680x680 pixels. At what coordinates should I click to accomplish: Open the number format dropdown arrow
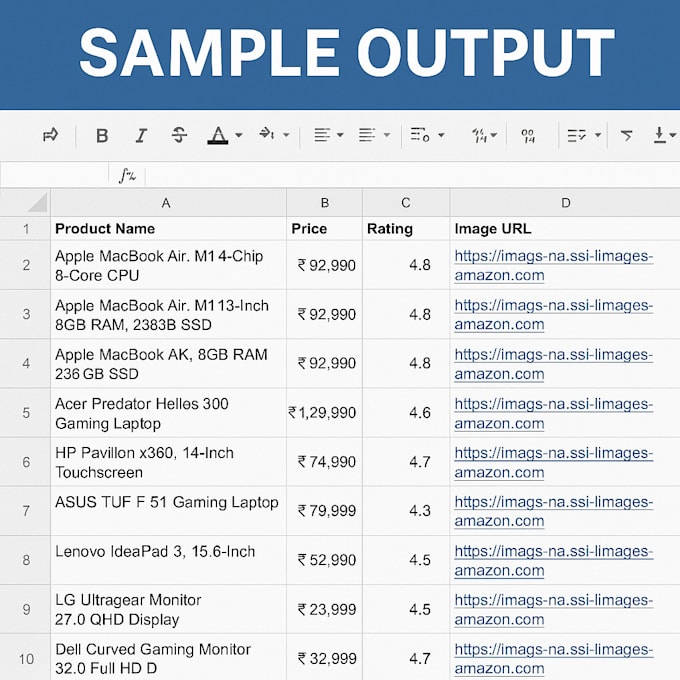(494, 135)
